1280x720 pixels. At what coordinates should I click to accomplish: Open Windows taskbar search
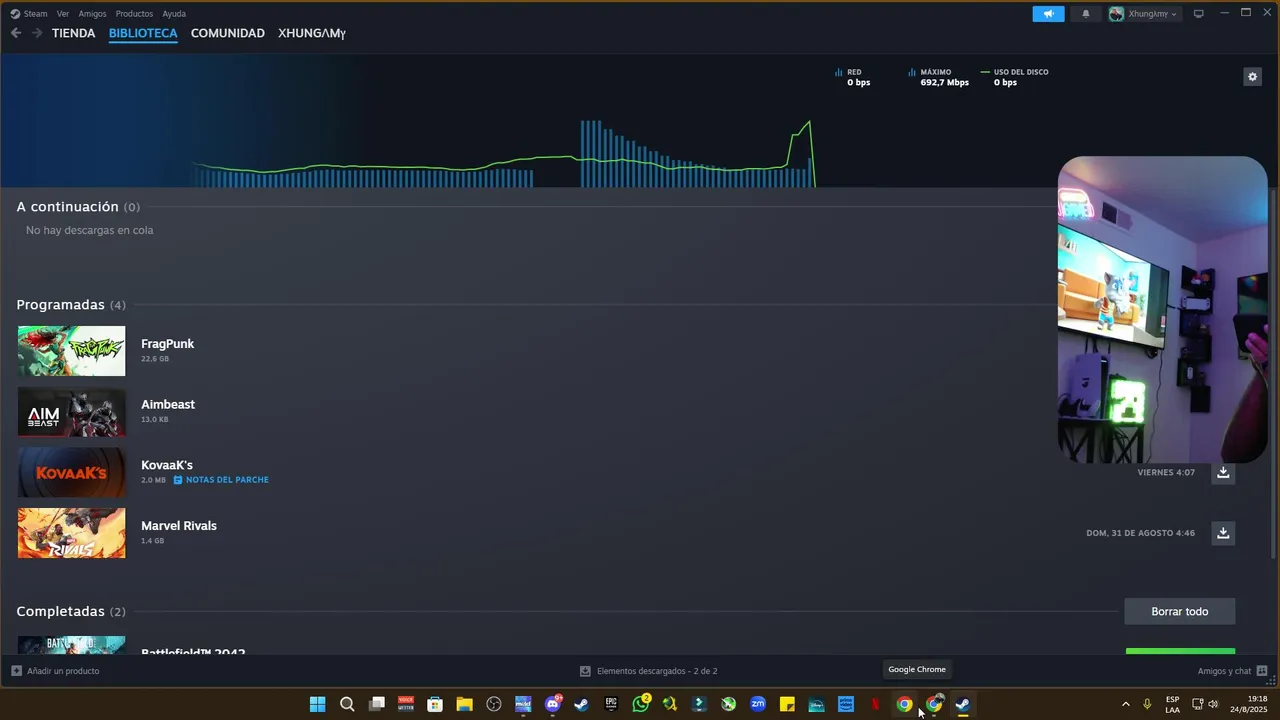coord(347,704)
